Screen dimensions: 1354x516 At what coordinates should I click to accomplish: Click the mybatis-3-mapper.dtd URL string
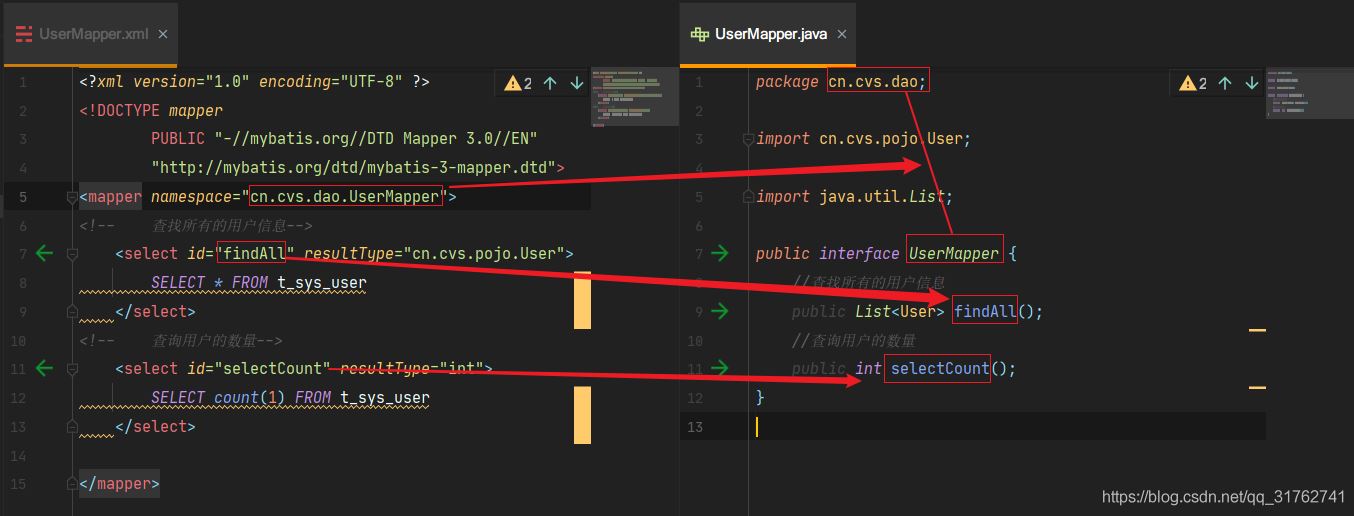354,168
